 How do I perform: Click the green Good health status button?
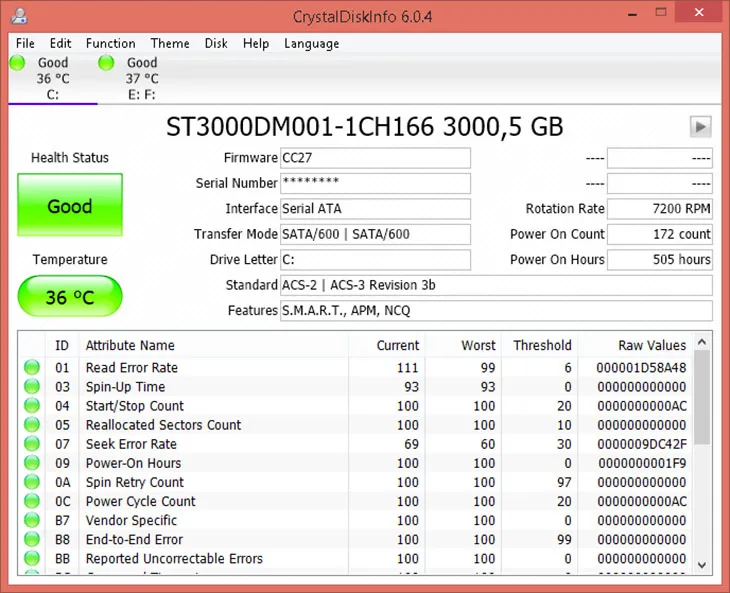70,207
